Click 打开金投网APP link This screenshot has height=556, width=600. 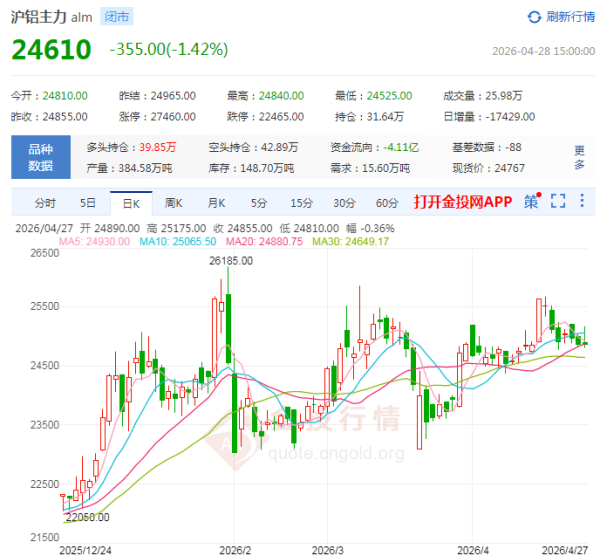coord(463,202)
